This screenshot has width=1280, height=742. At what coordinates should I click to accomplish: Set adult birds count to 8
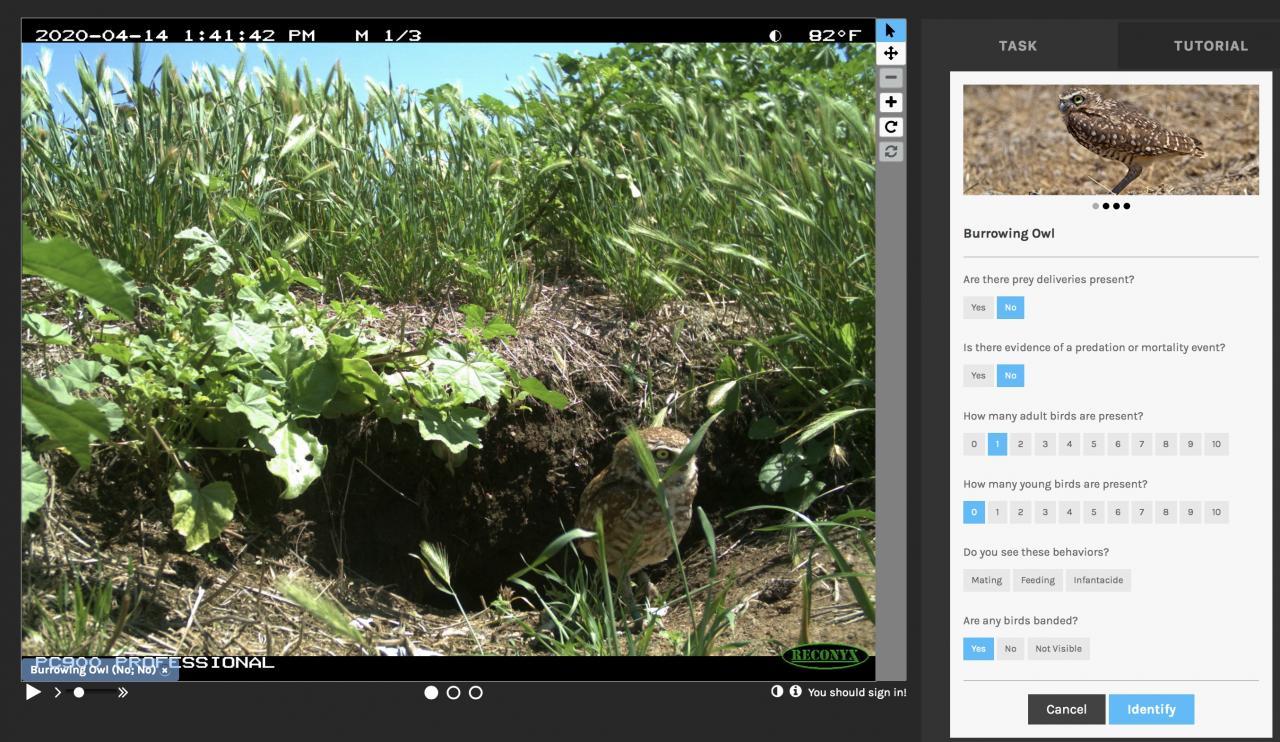tap(1165, 444)
